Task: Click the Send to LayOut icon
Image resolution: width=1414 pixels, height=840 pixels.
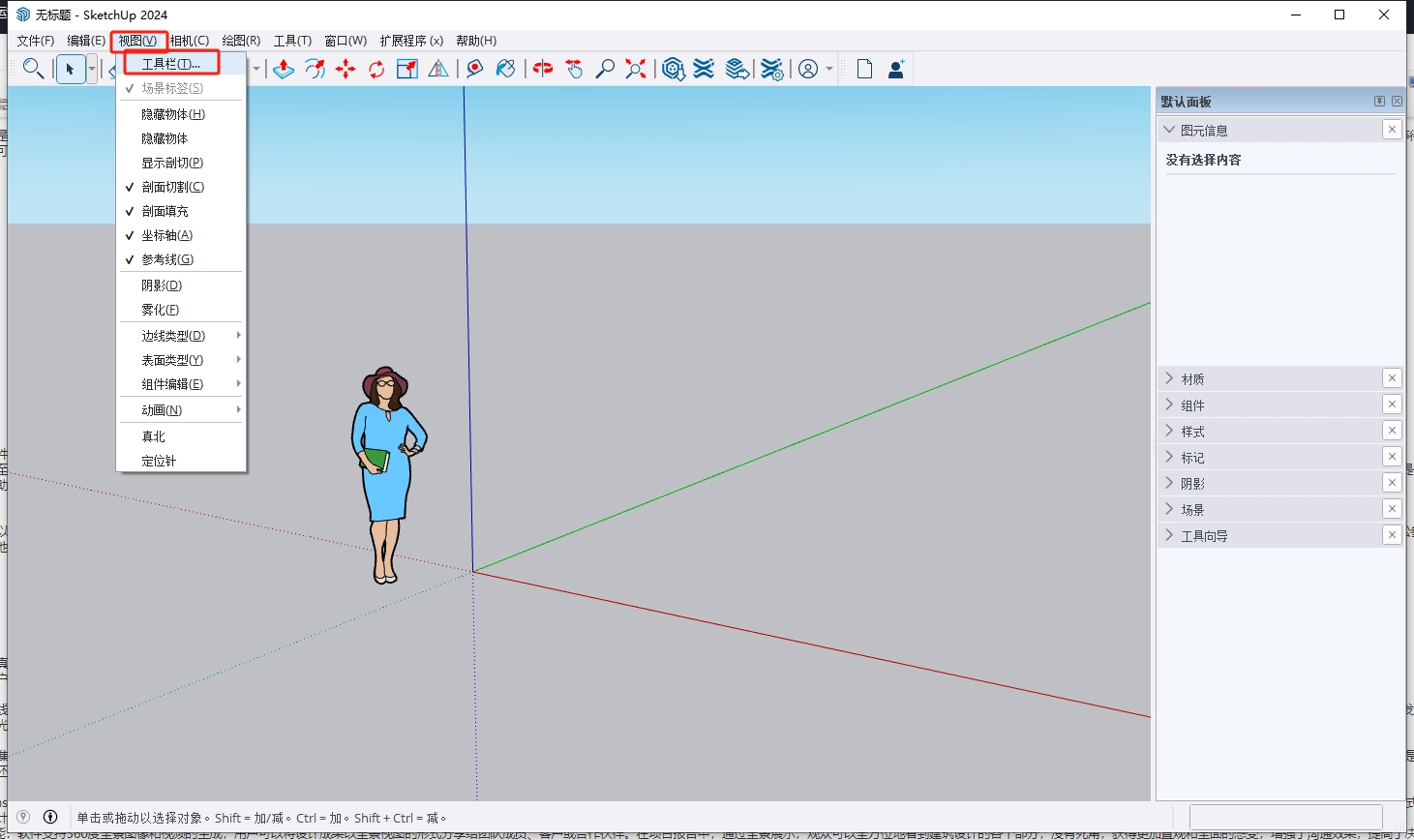Action: coord(737,69)
